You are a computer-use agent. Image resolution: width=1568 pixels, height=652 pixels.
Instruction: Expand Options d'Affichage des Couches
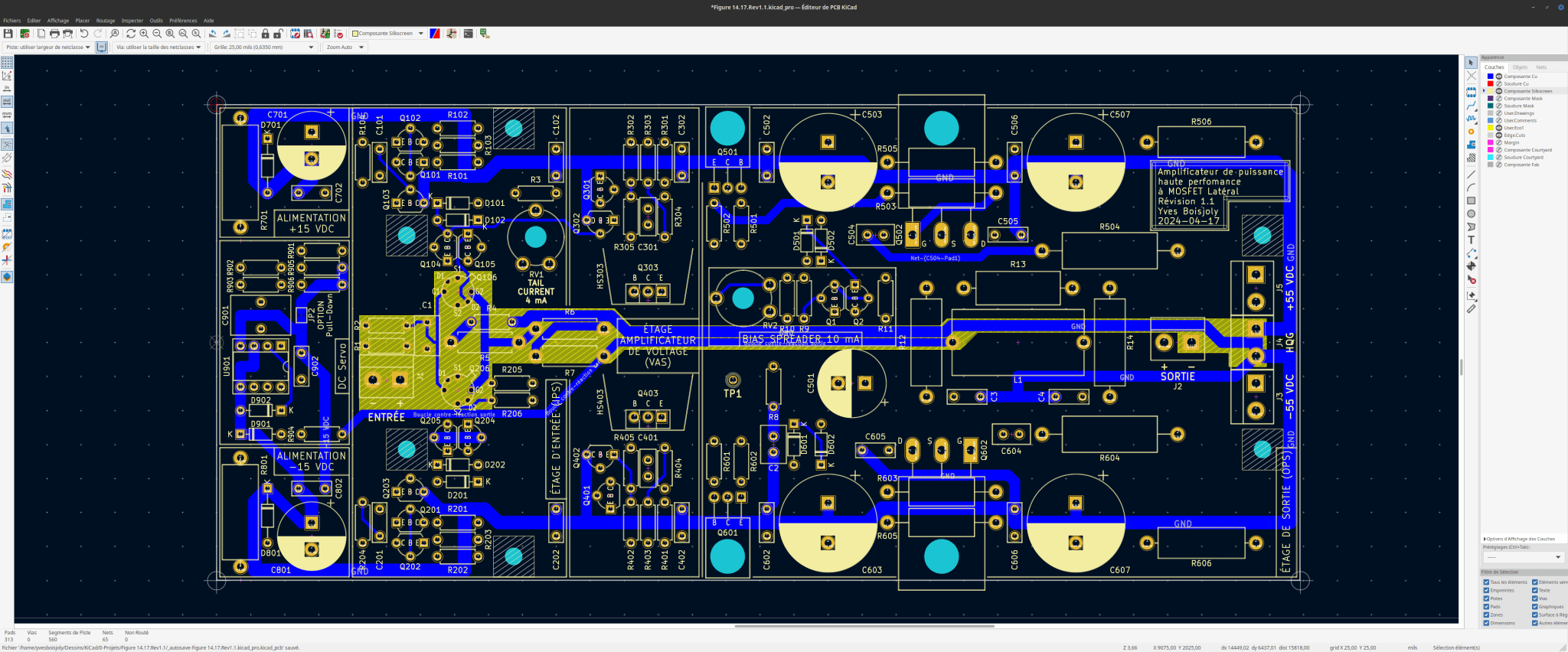(x=1520, y=539)
